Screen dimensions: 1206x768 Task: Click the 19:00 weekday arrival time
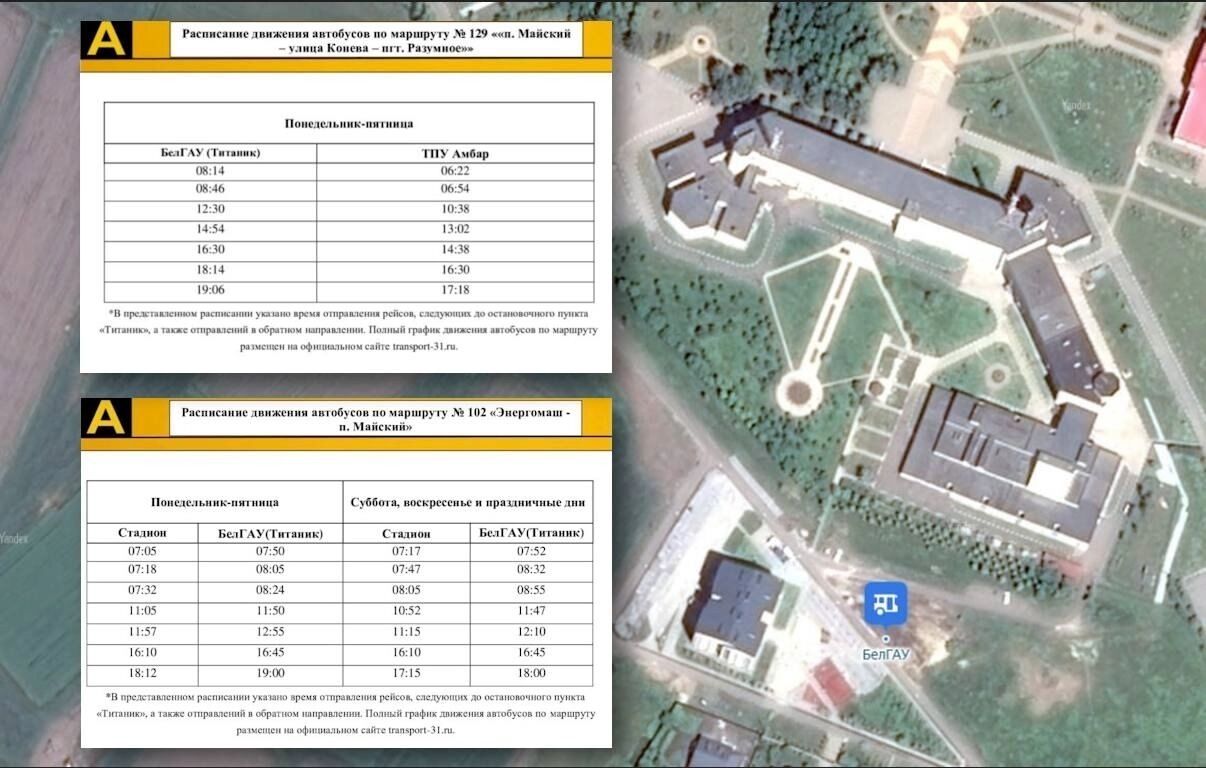(x=270, y=674)
